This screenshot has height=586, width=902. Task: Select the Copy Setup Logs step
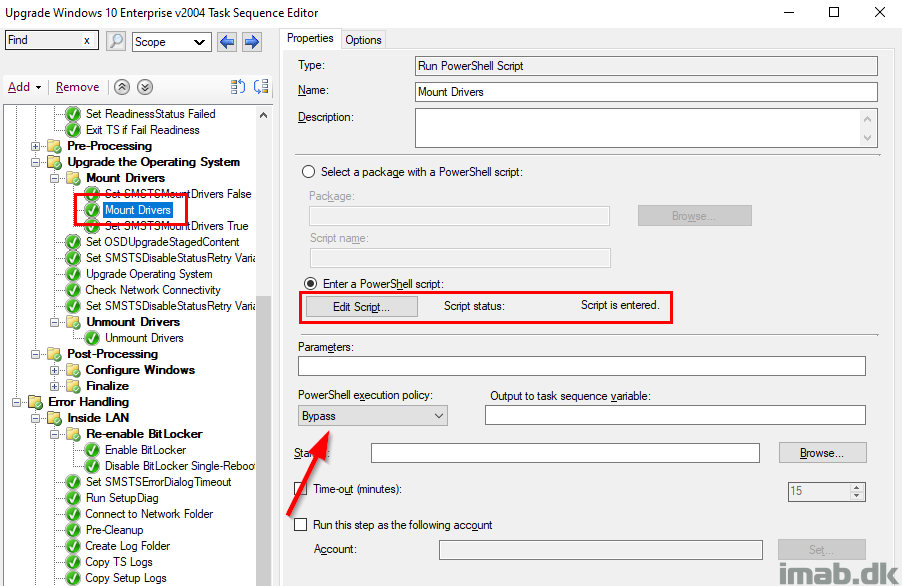pos(126,578)
